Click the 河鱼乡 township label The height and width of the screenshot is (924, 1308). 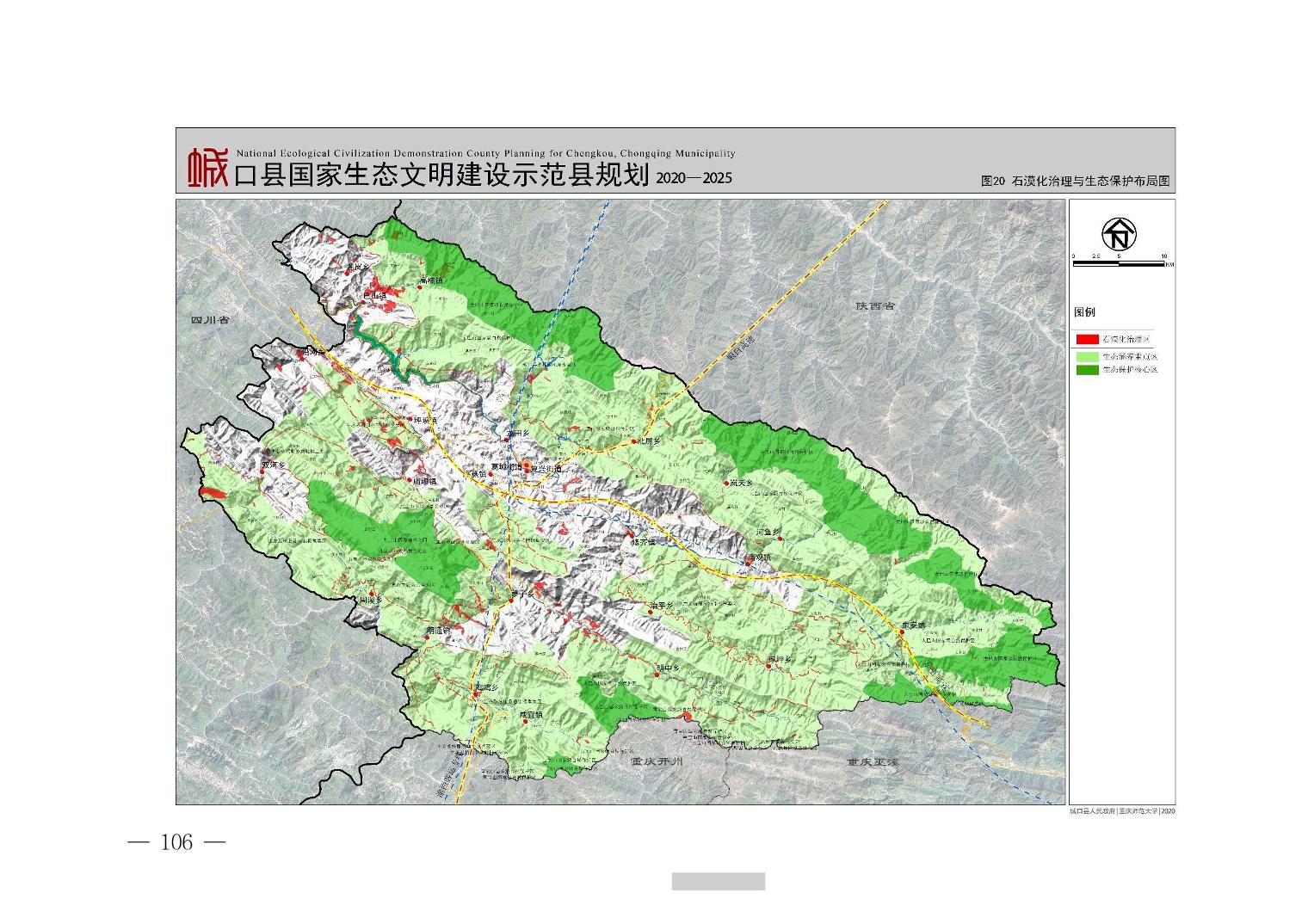pyautogui.click(x=768, y=533)
